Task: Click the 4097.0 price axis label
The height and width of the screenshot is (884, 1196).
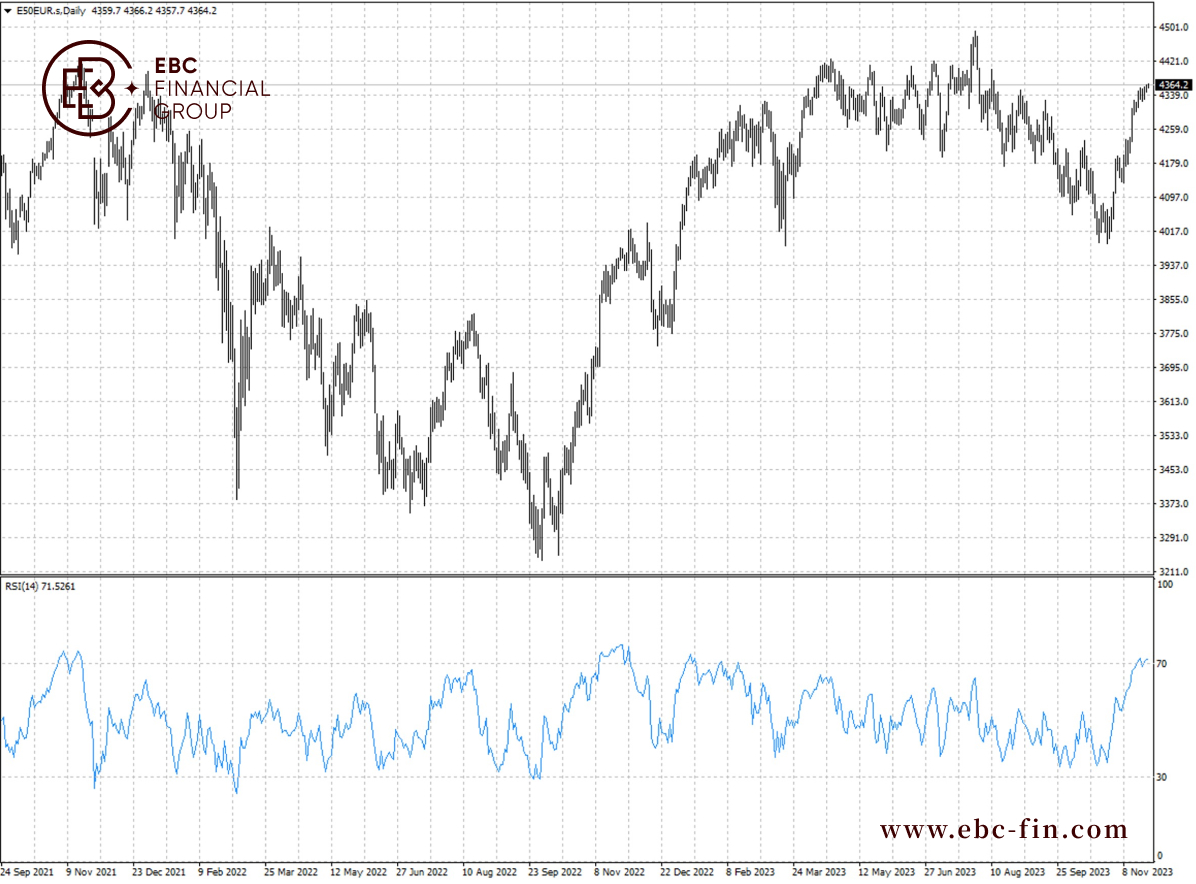Action: (1174, 198)
